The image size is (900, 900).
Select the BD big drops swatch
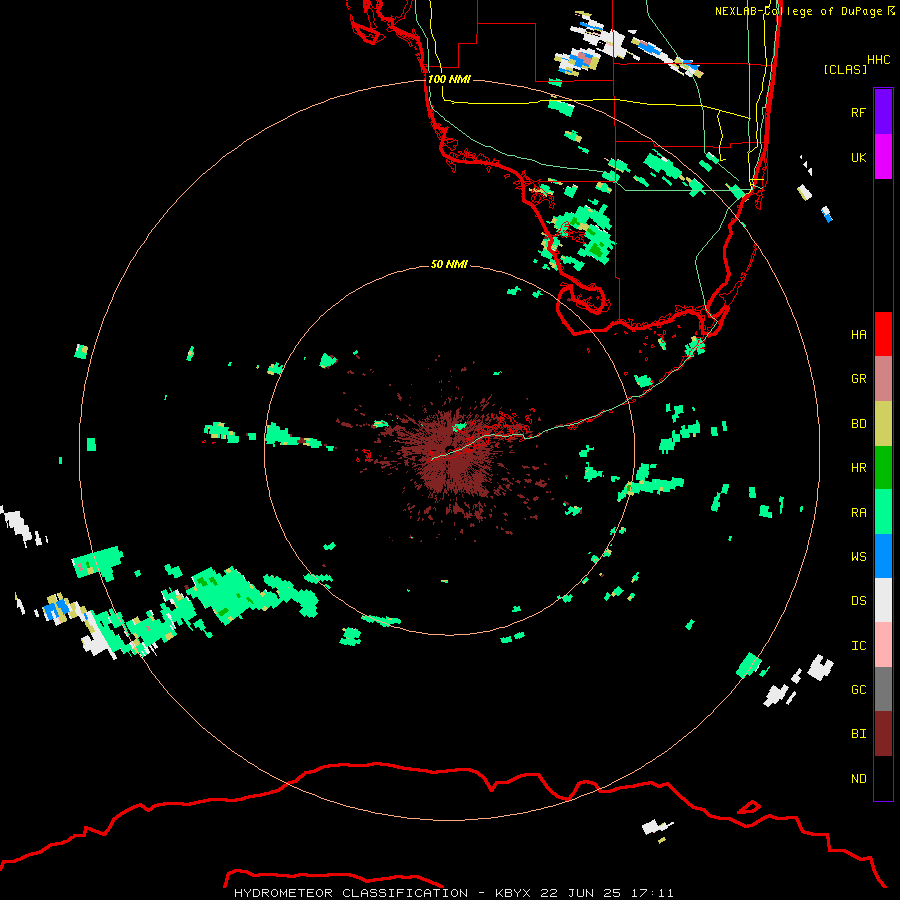pyautogui.click(x=883, y=424)
